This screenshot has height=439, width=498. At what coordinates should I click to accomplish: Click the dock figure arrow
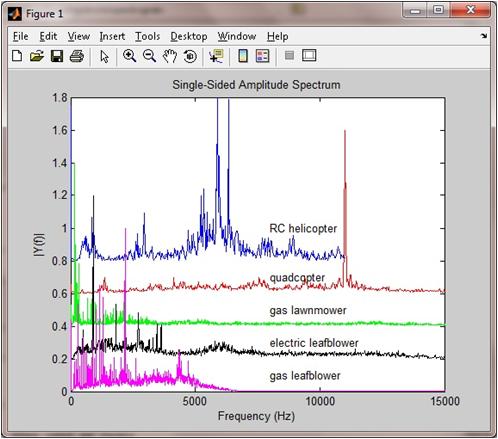coord(484,35)
